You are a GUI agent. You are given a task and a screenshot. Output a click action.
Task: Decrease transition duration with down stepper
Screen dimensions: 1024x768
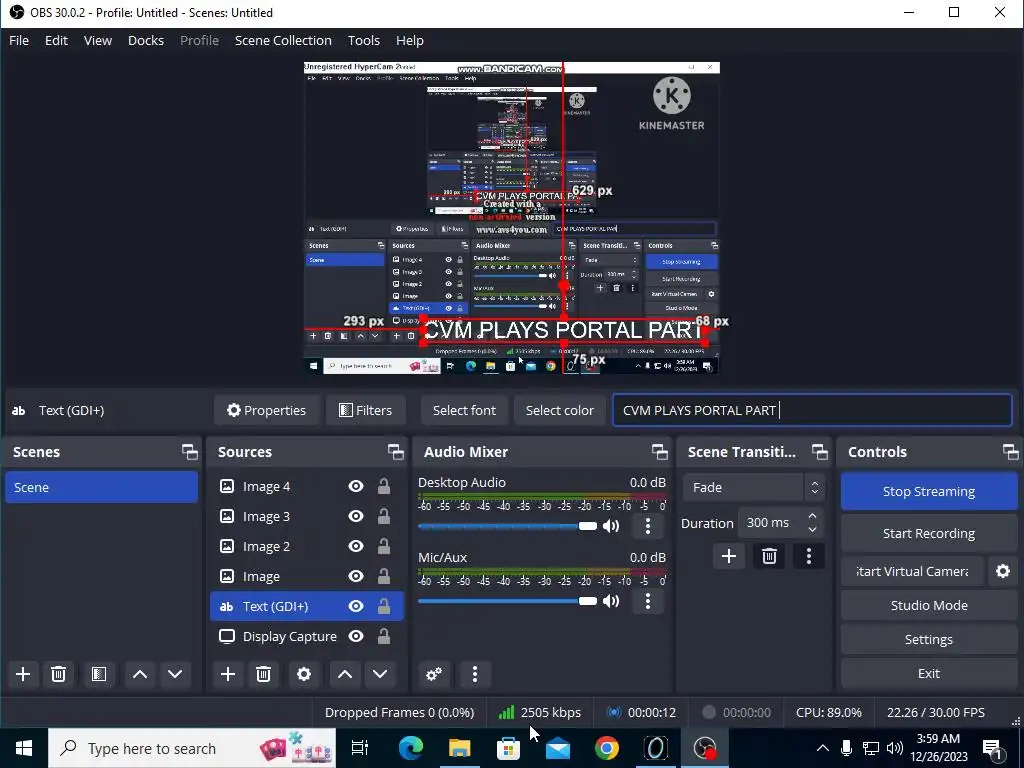coord(812,530)
